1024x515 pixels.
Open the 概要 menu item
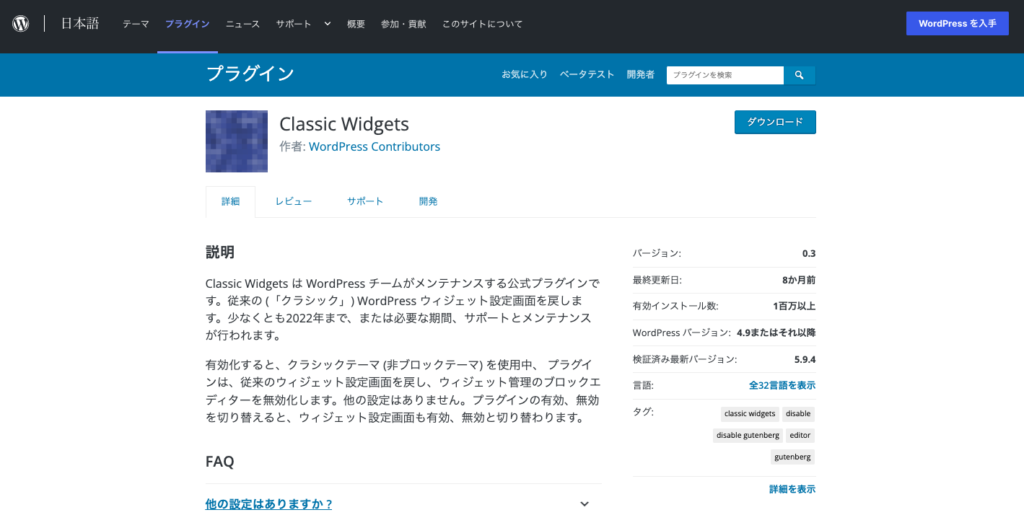click(356, 24)
